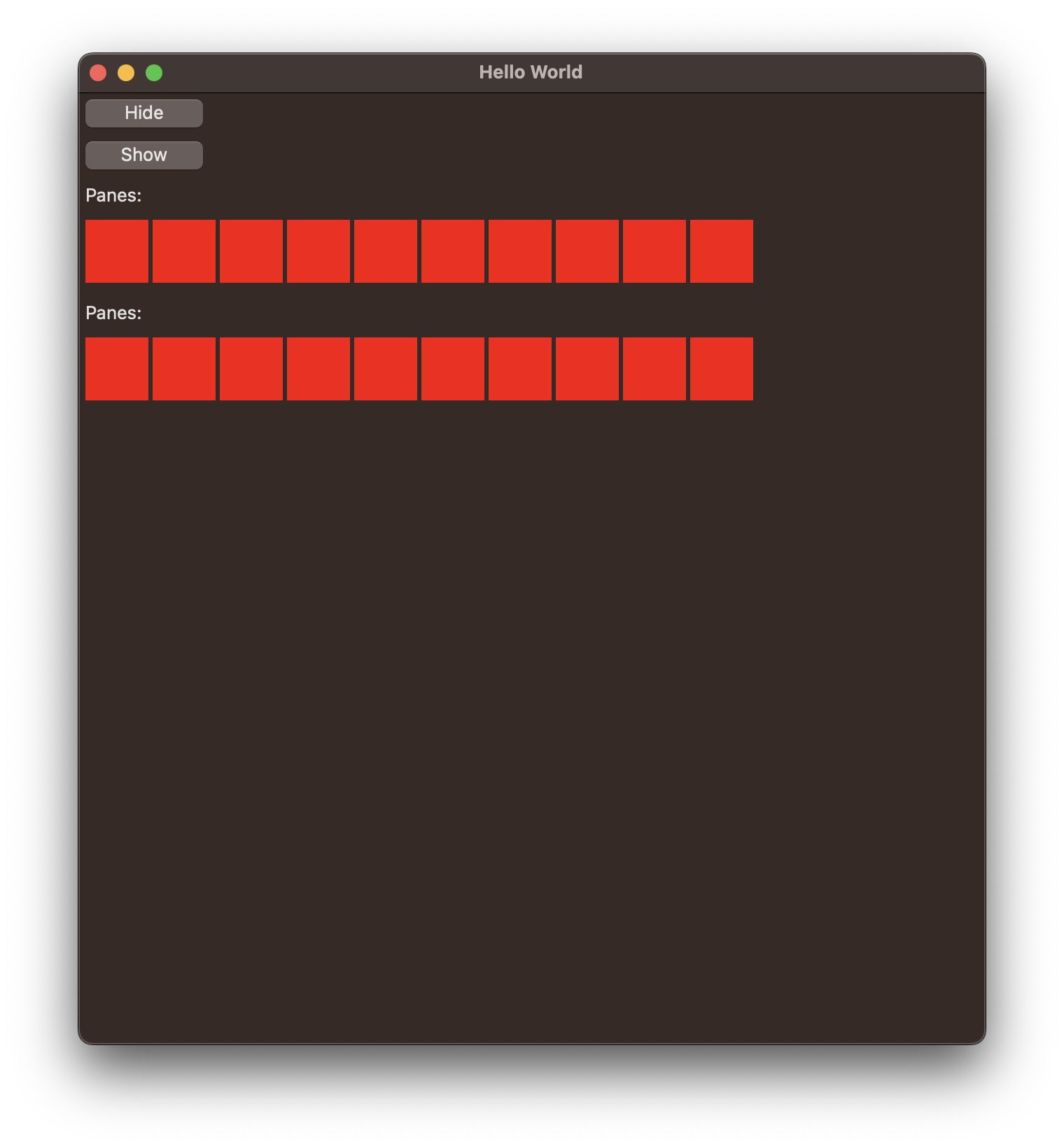Click the Hide button
This screenshot has height=1148, width=1064.
point(144,113)
